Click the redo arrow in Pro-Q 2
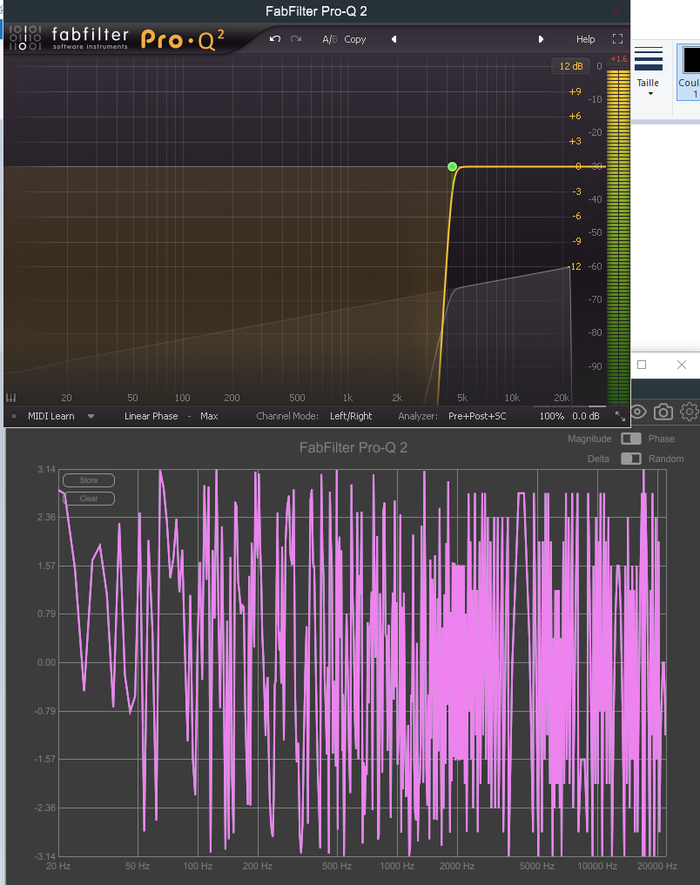 296,39
